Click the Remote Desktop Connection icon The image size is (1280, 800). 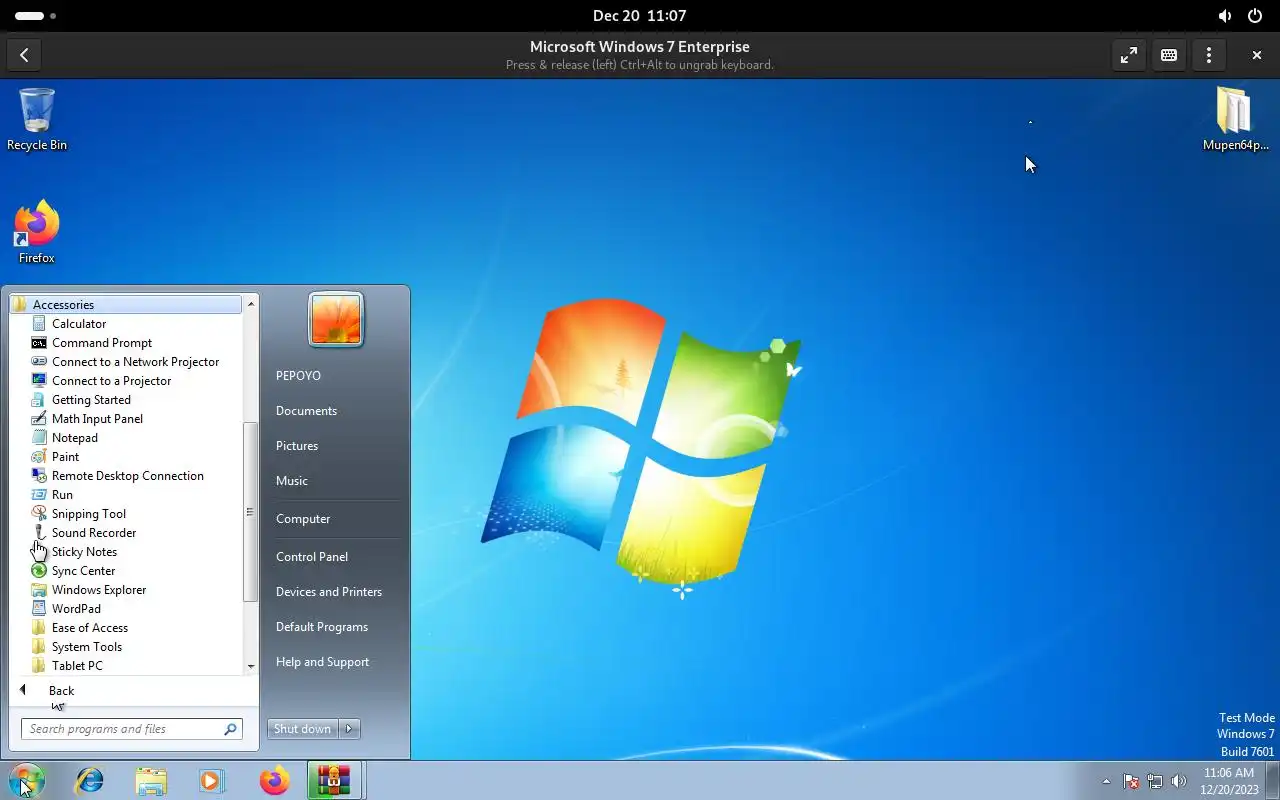[x=39, y=476]
